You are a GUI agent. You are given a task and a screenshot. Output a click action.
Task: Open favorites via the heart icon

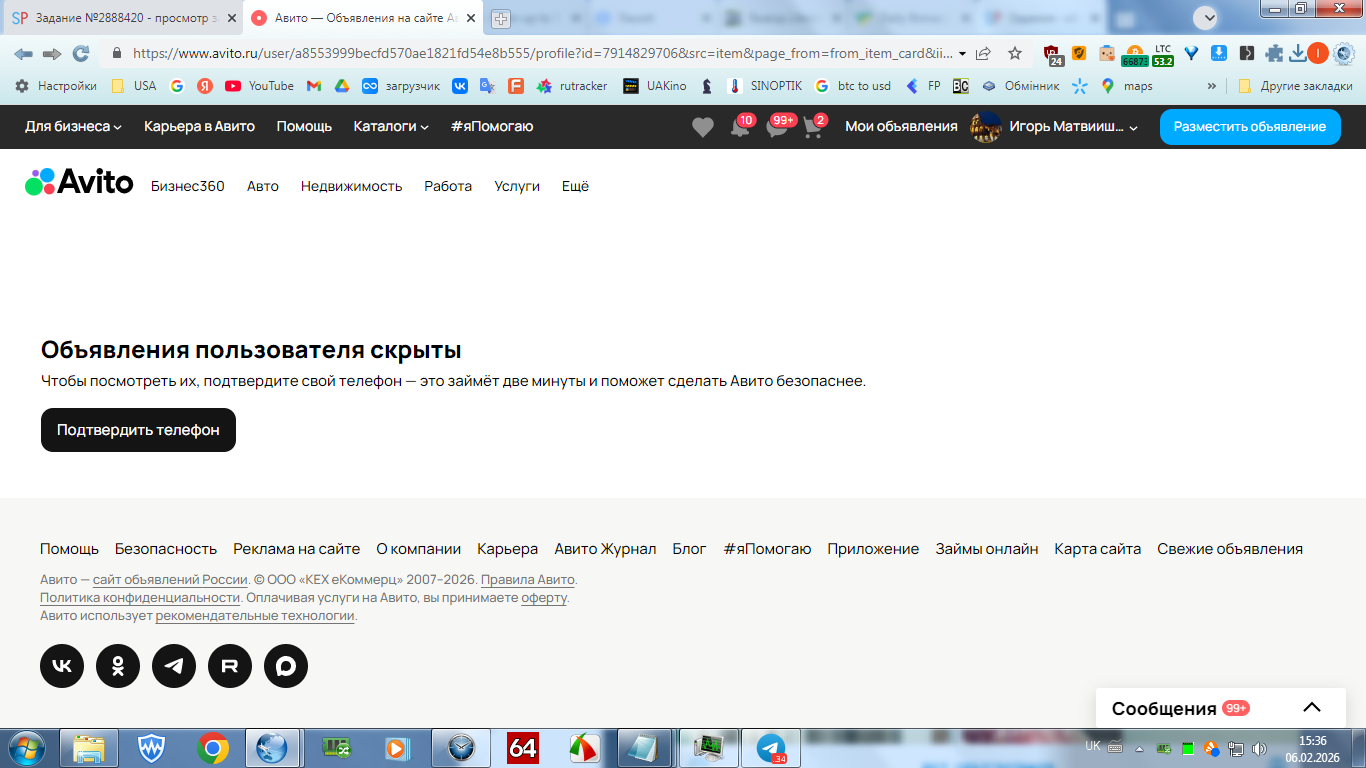coord(703,127)
